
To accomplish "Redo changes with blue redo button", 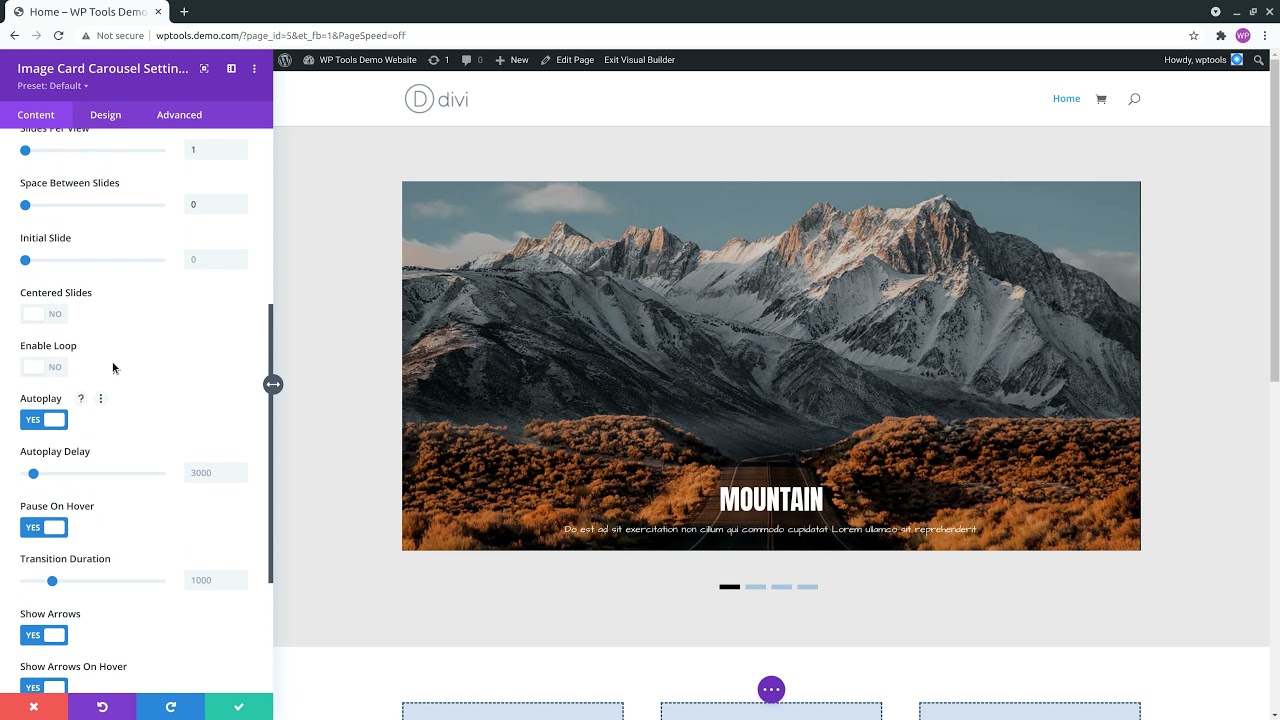I will tap(170, 707).
